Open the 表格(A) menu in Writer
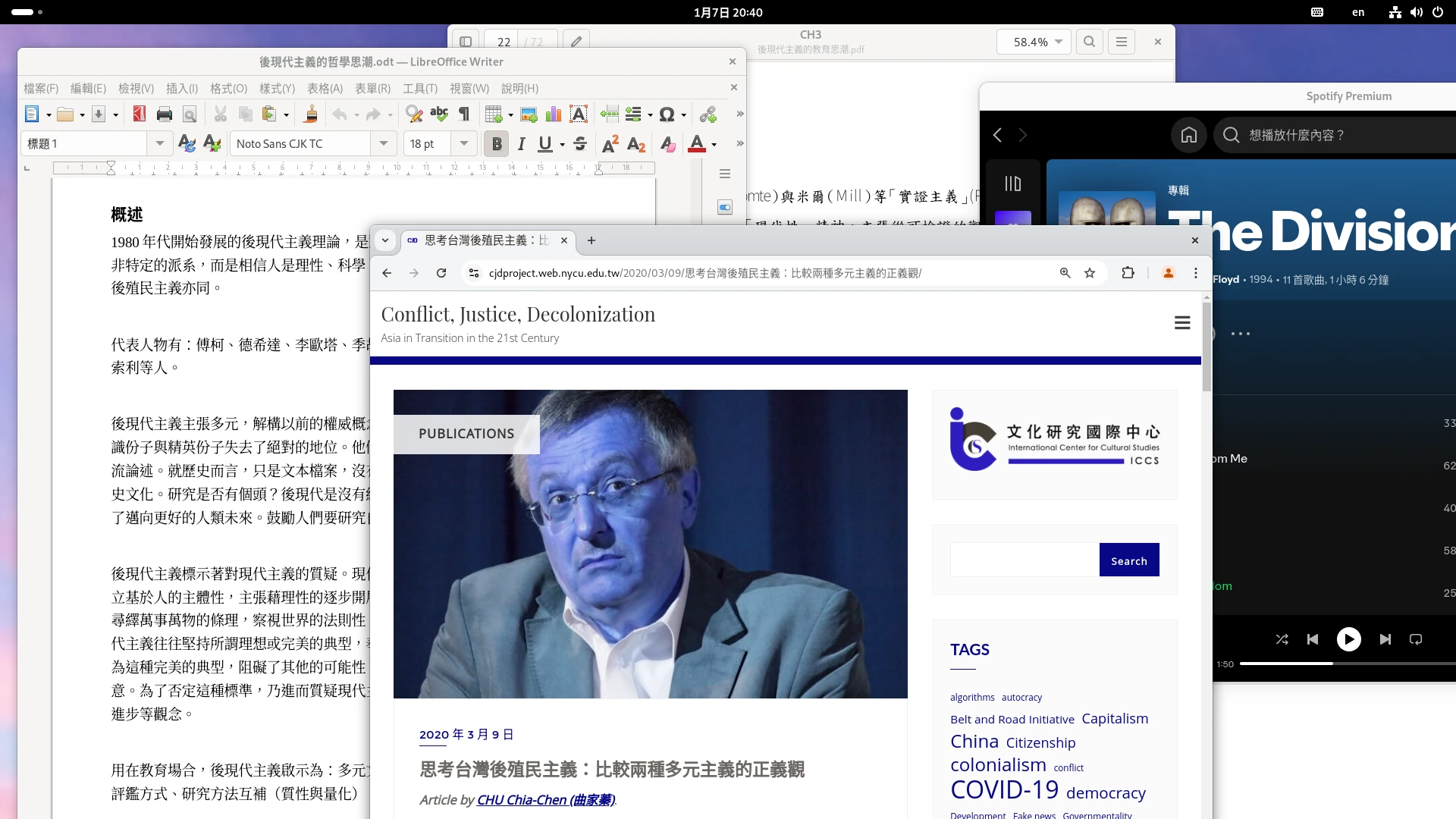Viewport: 1456px width, 819px height. click(x=325, y=89)
